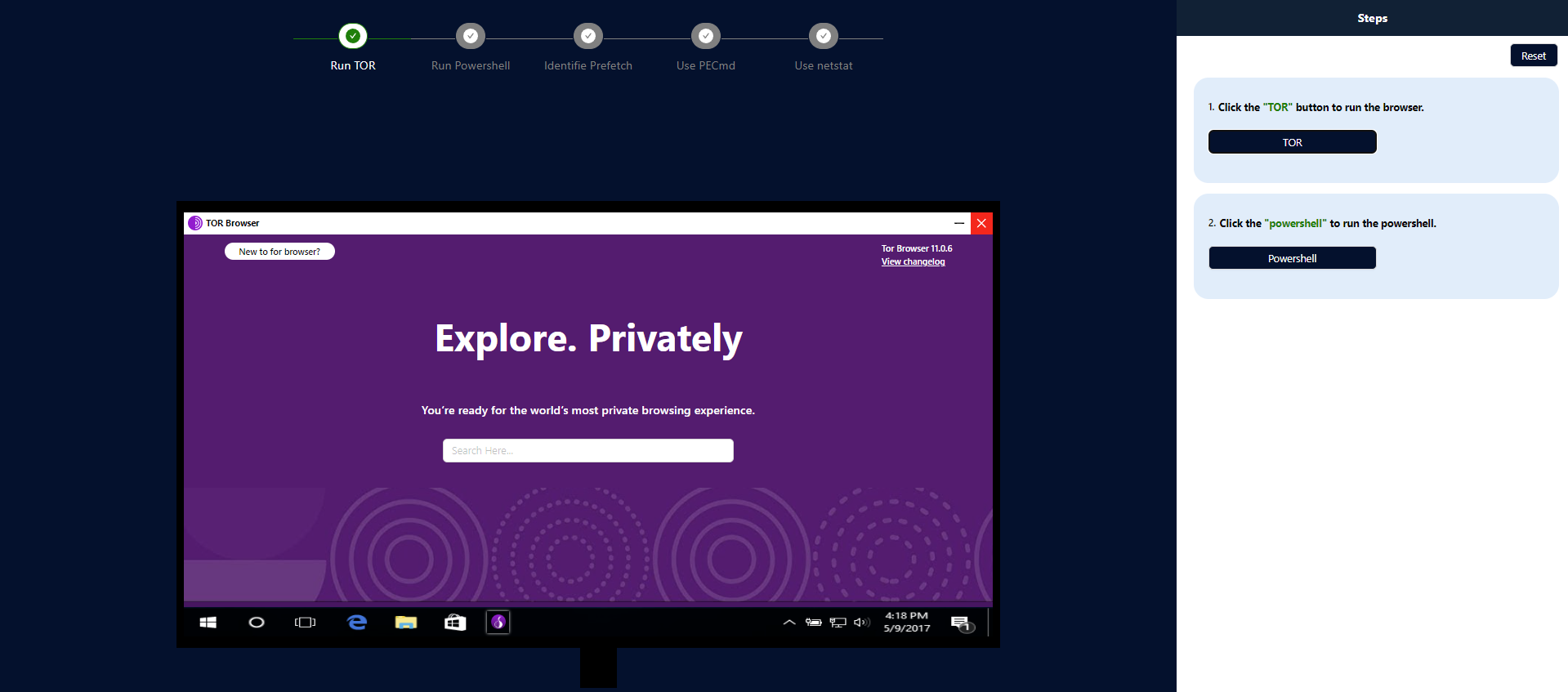This screenshot has width=1568, height=692.
Task: Click the 'New to for browser?' button
Action: (x=279, y=252)
